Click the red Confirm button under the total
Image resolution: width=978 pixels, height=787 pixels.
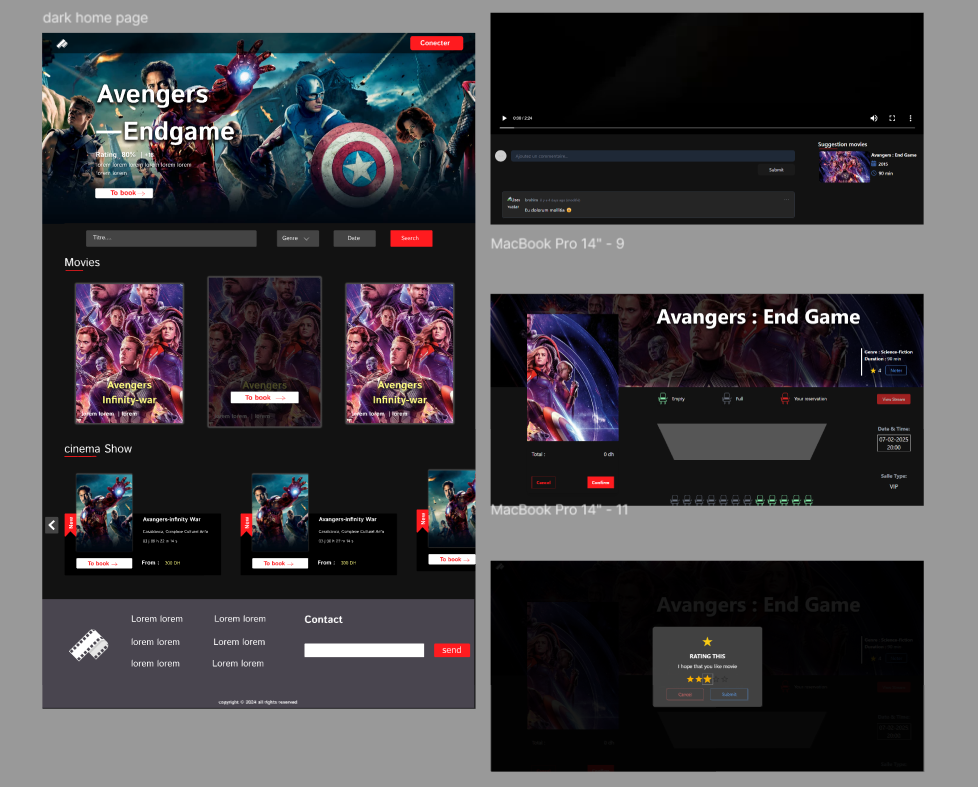point(600,482)
